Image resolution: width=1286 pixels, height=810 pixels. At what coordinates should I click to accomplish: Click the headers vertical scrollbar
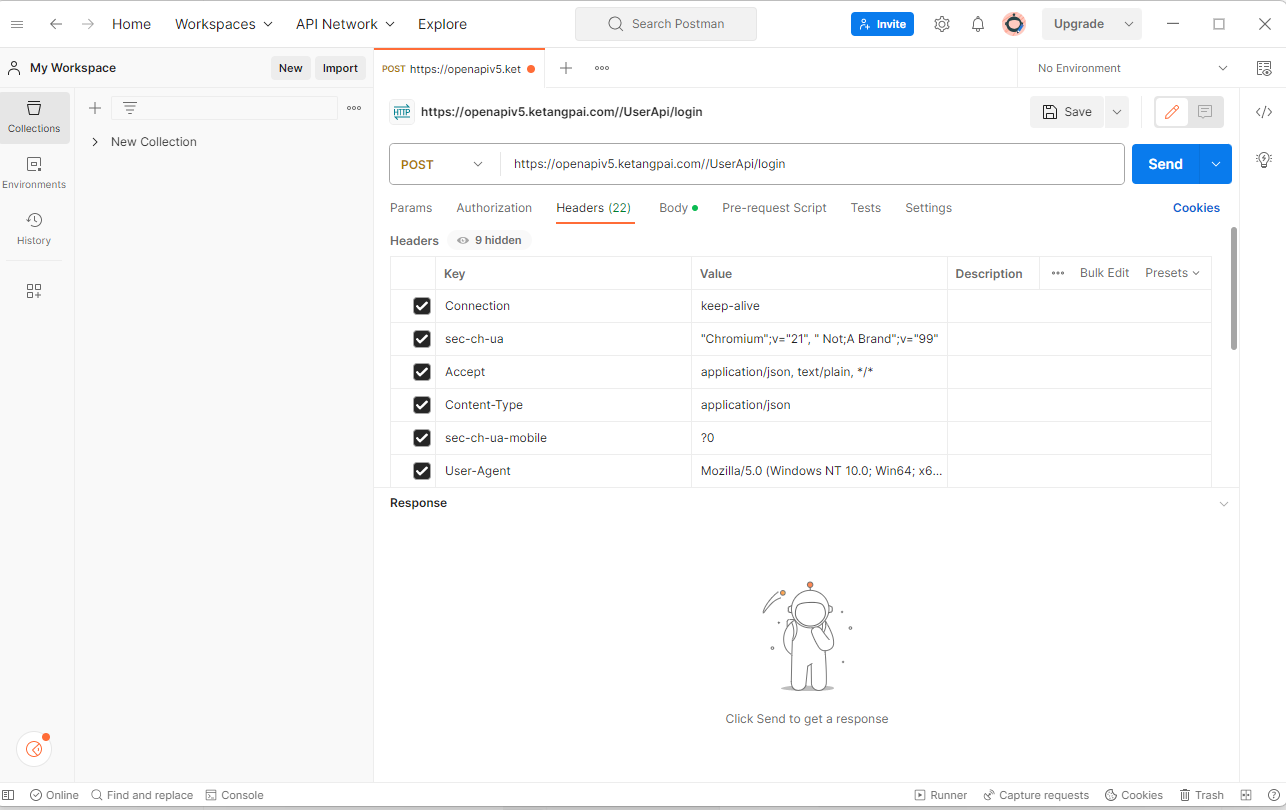click(1234, 289)
